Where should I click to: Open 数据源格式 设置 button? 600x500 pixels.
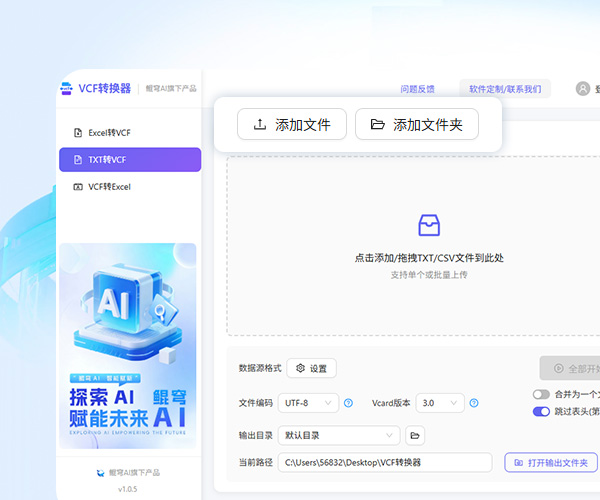click(x=311, y=368)
